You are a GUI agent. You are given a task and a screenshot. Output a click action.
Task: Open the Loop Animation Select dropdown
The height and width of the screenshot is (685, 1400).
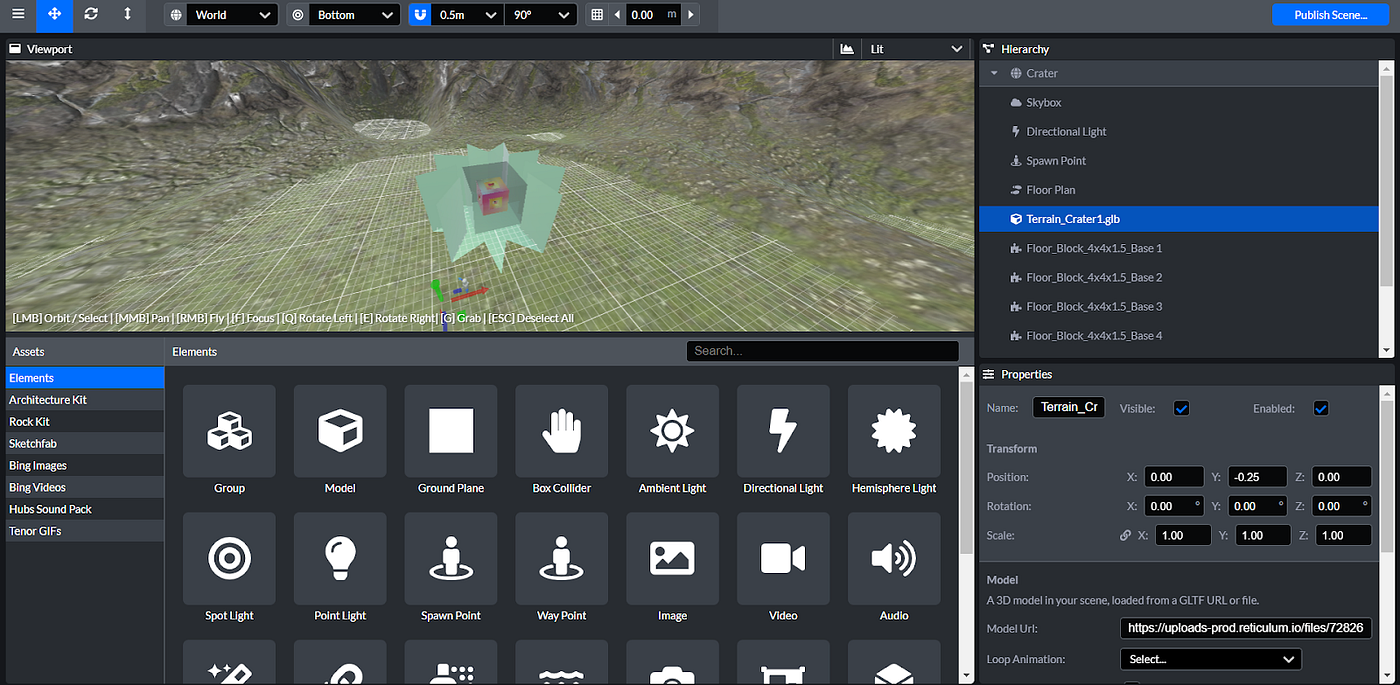coord(1210,659)
